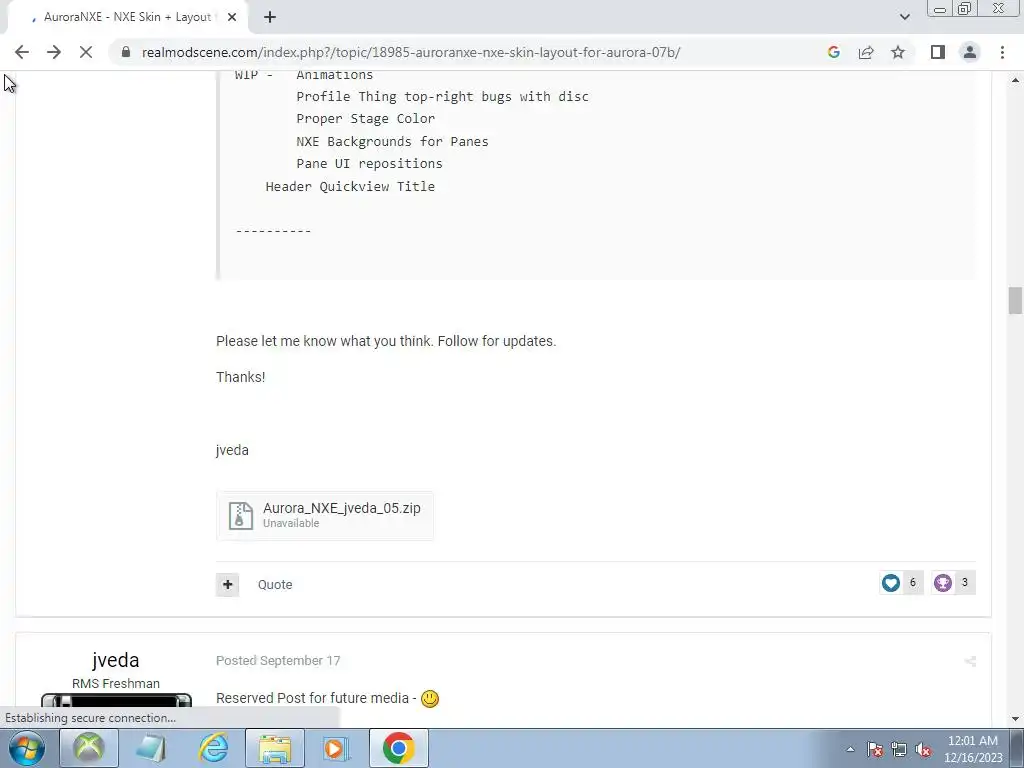This screenshot has width=1024, height=768.
Task: Share this page icon
Action: [x=866, y=52]
